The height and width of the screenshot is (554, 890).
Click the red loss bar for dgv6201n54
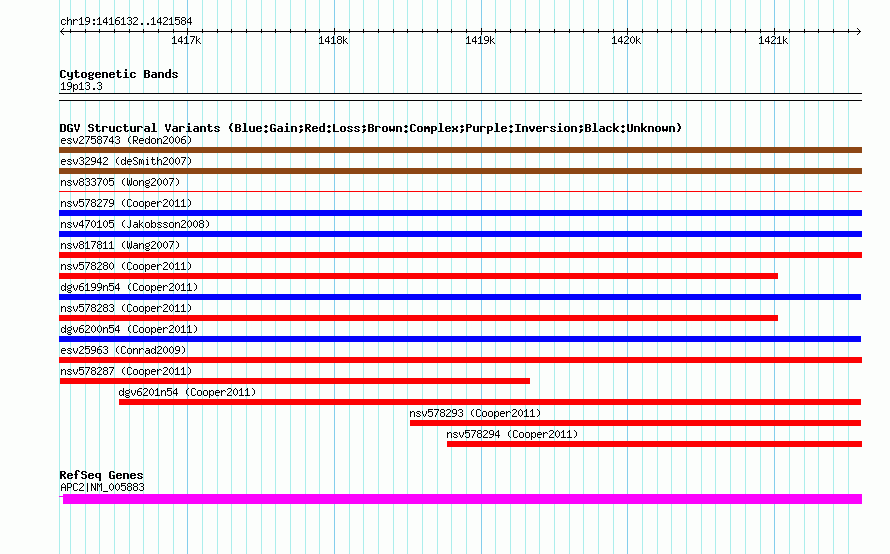pos(490,402)
